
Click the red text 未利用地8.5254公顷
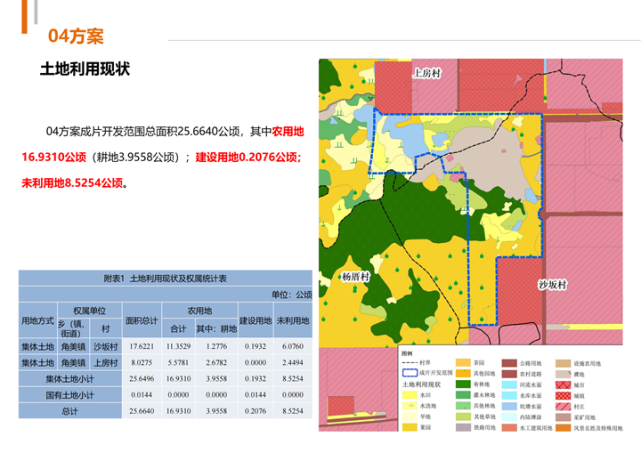click(x=72, y=183)
